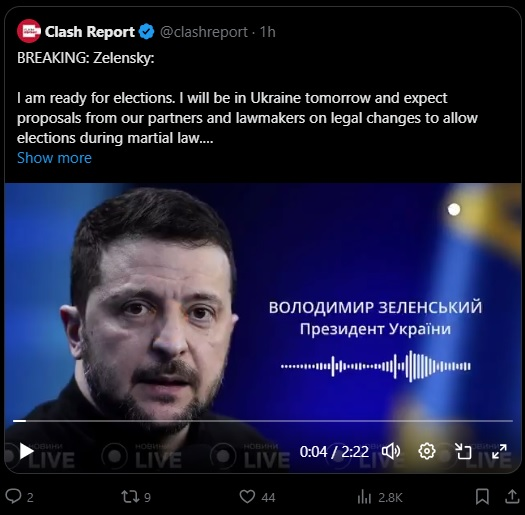This screenshot has height=515, width=525.
Task: View post analytics bar chart icon
Action: 380,497
